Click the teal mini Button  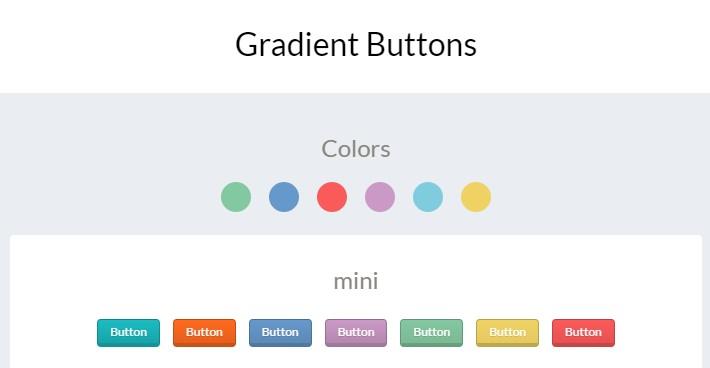pyautogui.click(x=129, y=333)
